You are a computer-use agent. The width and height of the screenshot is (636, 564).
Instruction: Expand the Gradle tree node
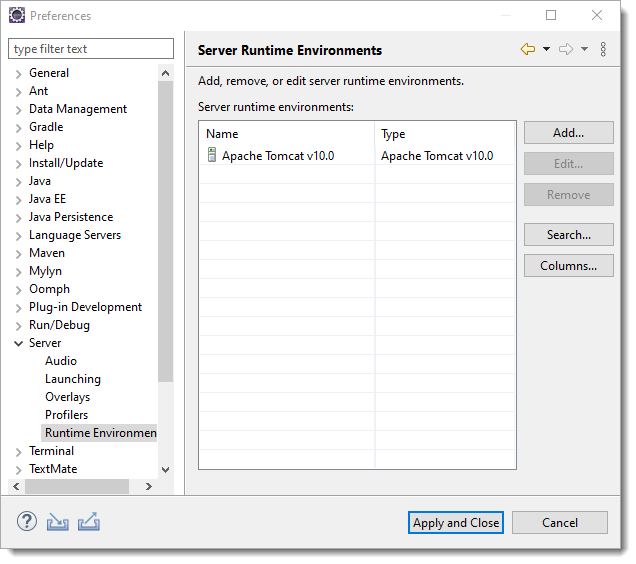pos(18,128)
